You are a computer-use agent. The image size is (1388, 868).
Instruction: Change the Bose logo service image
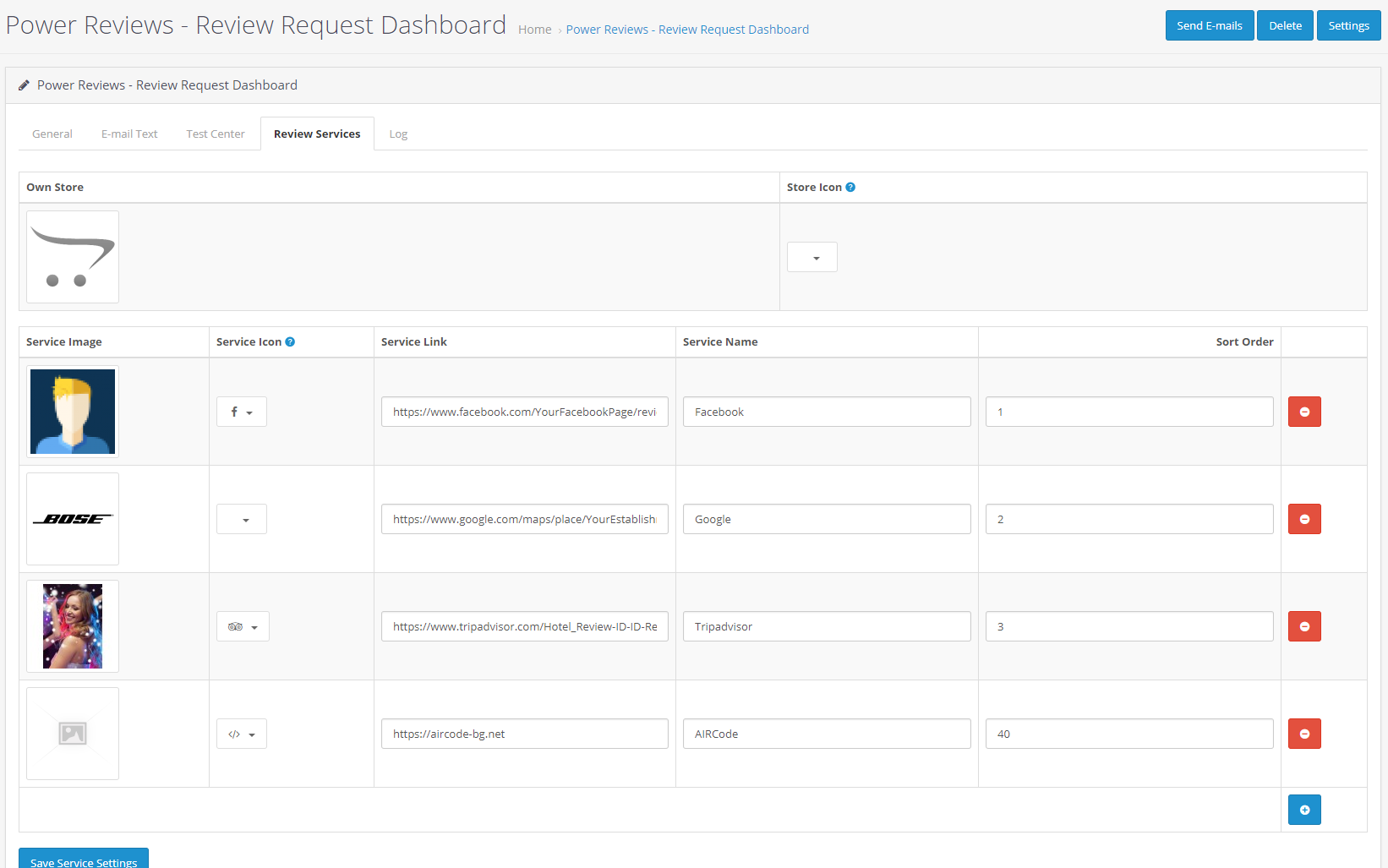click(73, 519)
